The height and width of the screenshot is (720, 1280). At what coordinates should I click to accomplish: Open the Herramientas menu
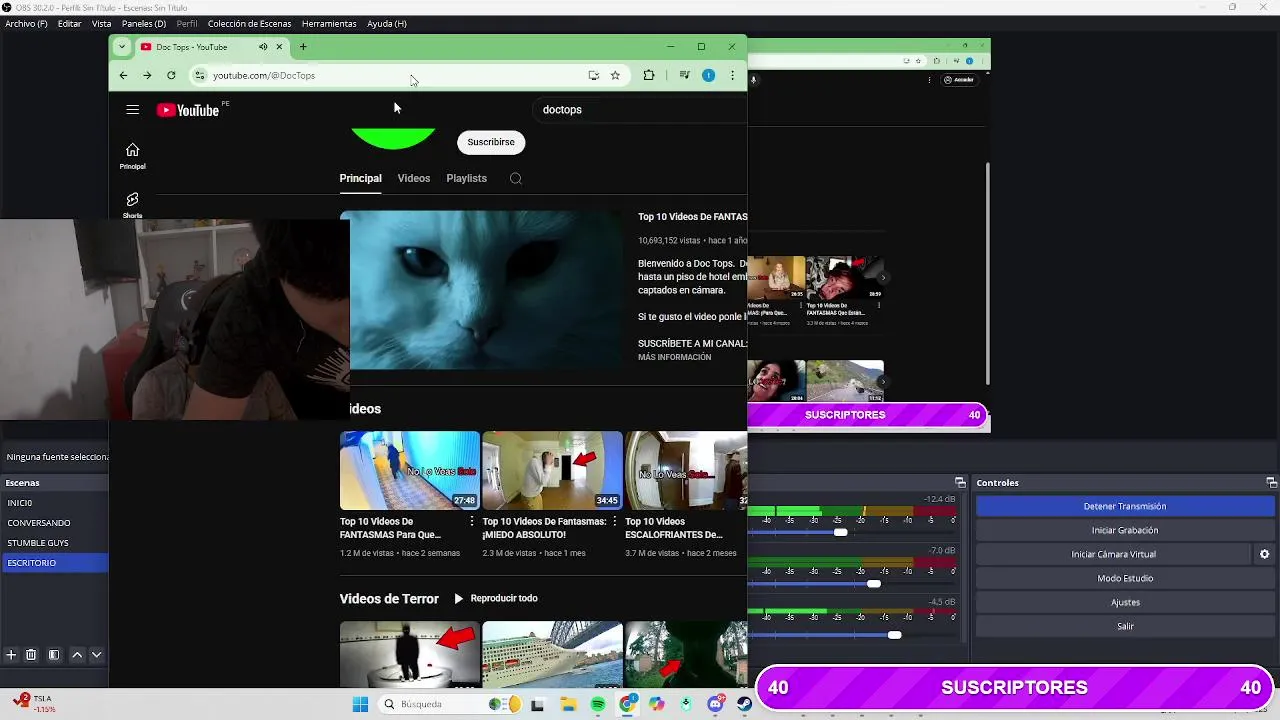tap(329, 23)
